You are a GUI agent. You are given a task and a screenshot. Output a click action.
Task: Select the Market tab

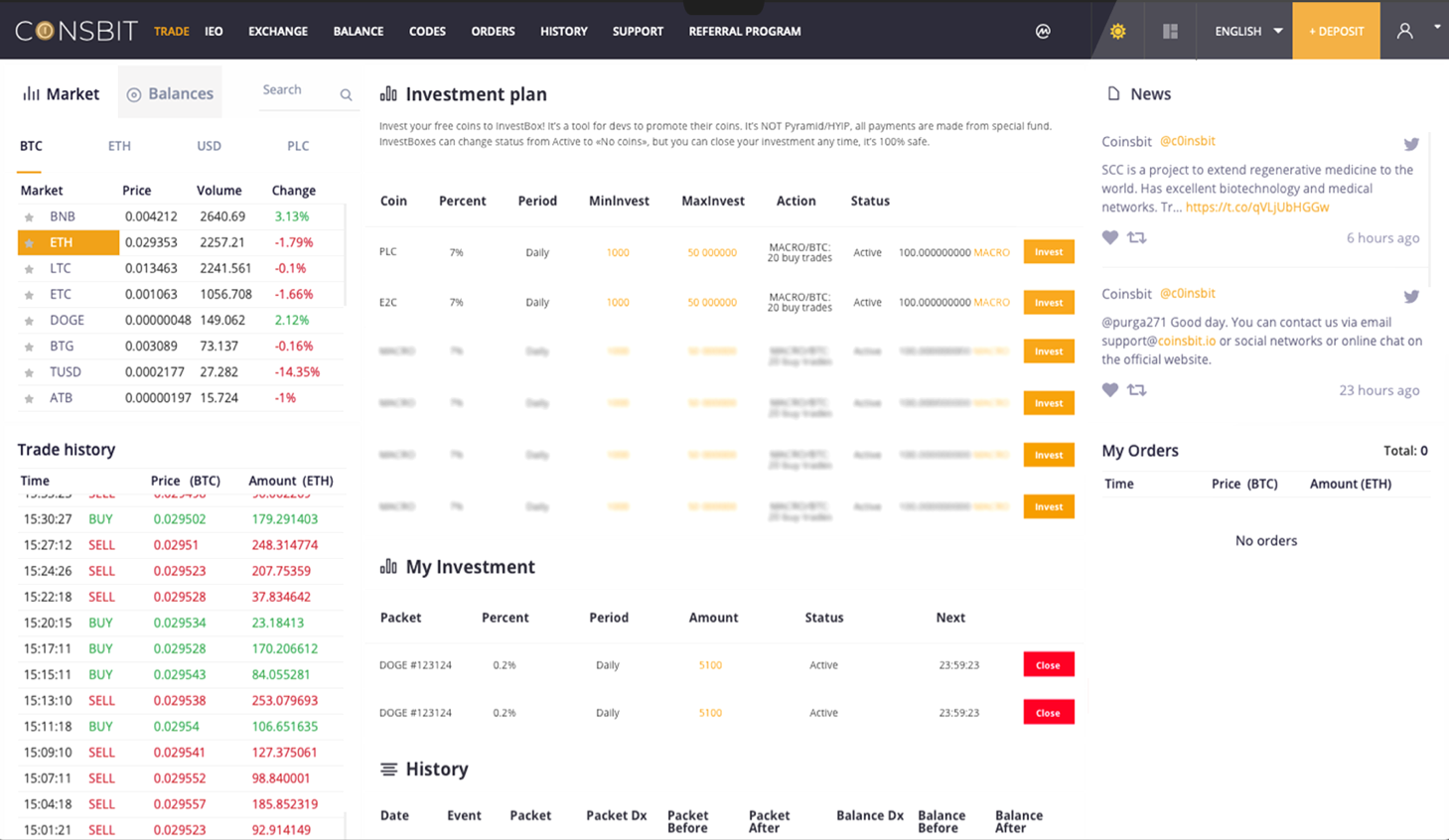point(62,93)
